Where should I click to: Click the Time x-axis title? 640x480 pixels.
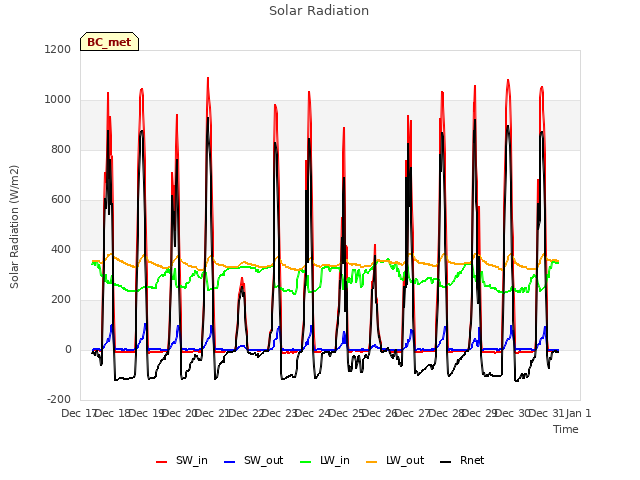pyautogui.click(x=566, y=429)
